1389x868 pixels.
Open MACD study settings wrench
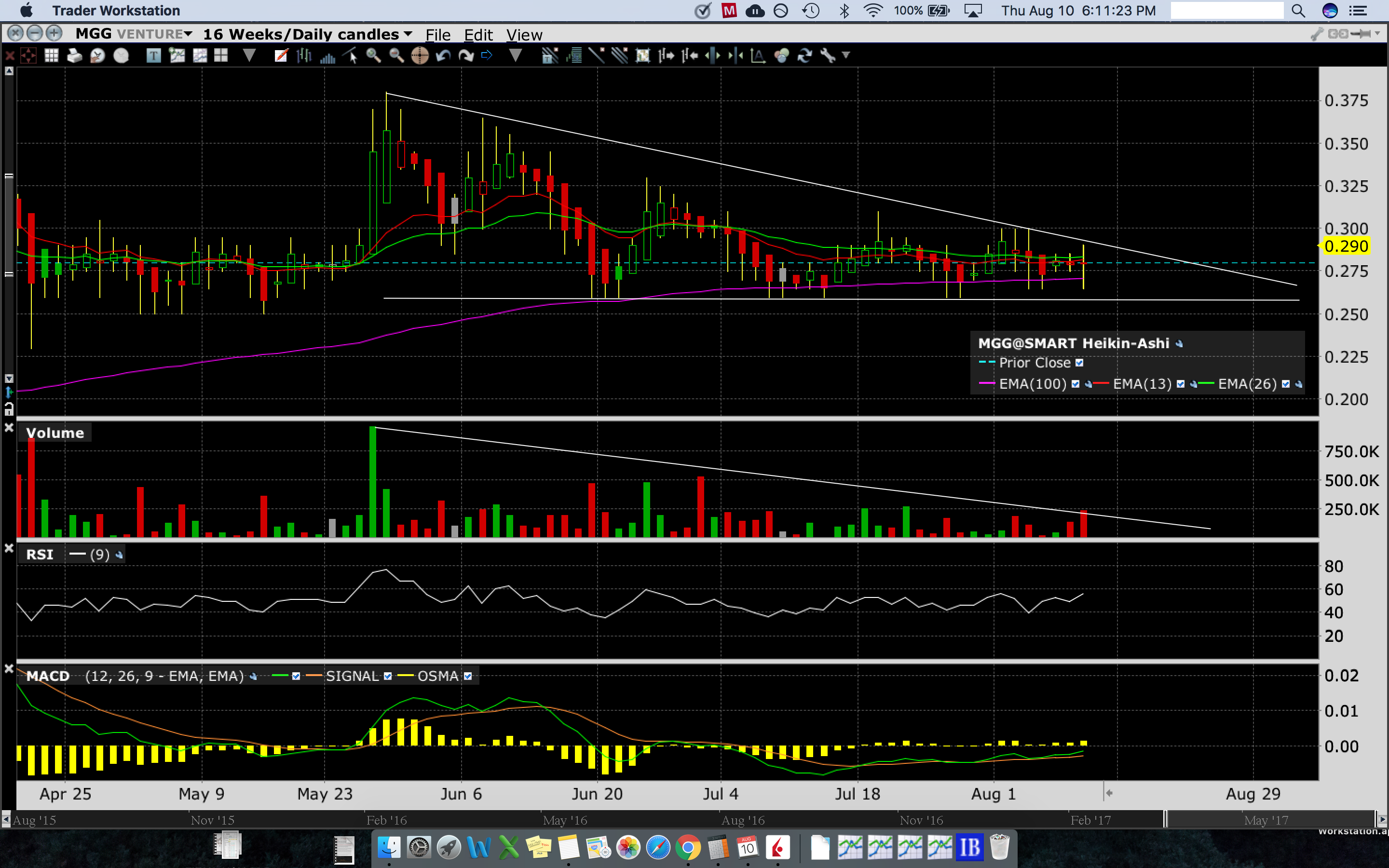(x=253, y=677)
